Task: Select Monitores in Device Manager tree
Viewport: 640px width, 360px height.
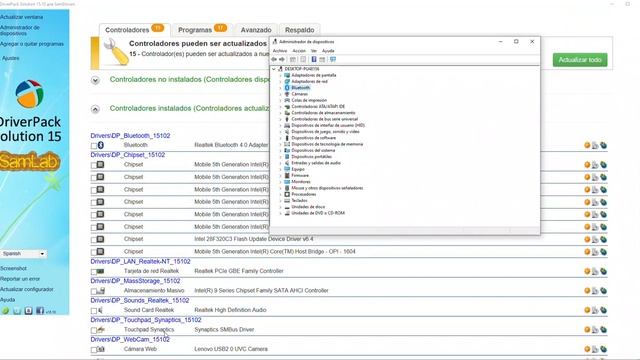Action: point(301,182)
